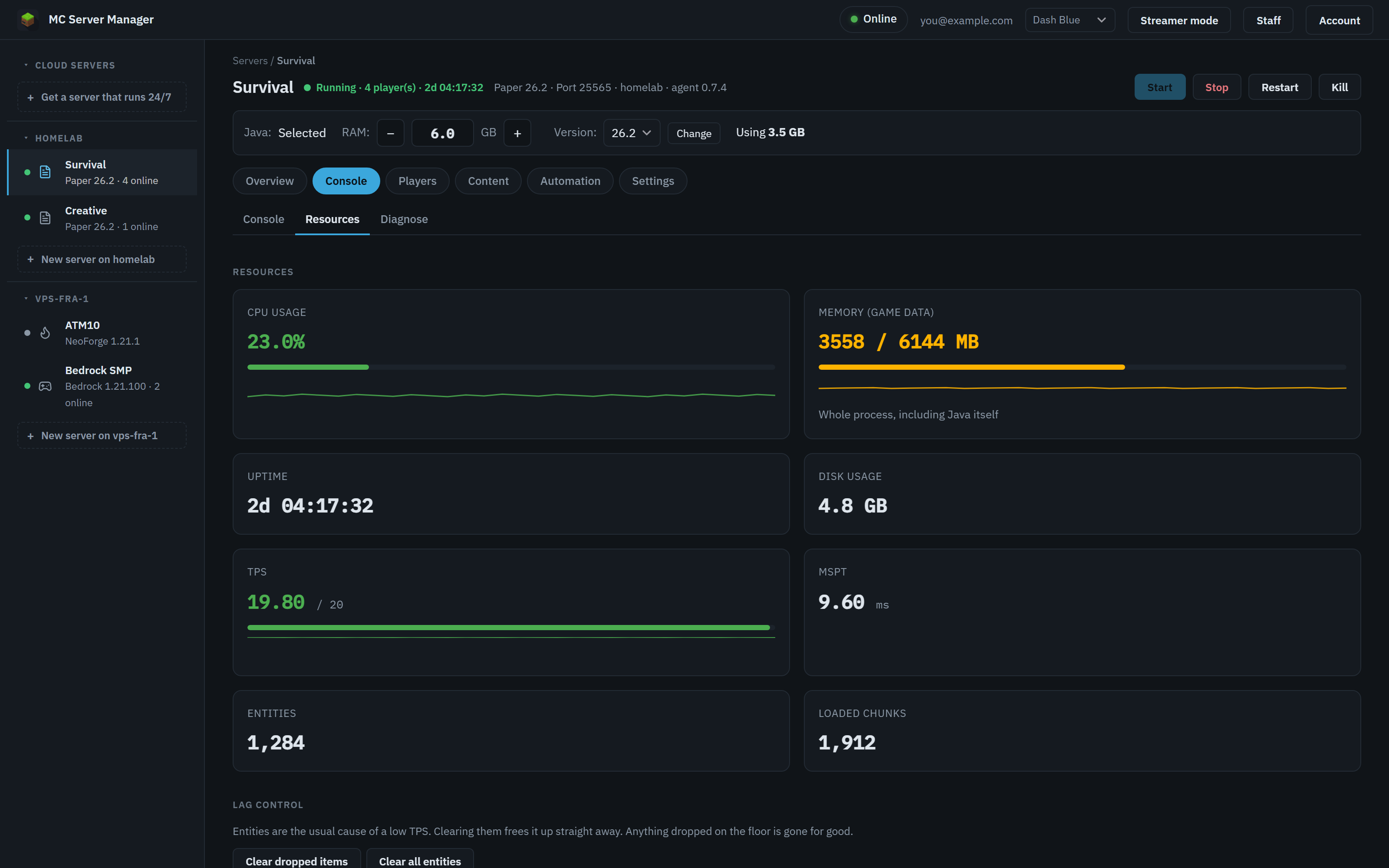Screen dimensions: 1389x868
Task: Open the Overview tab
Action: coord(270,181)
